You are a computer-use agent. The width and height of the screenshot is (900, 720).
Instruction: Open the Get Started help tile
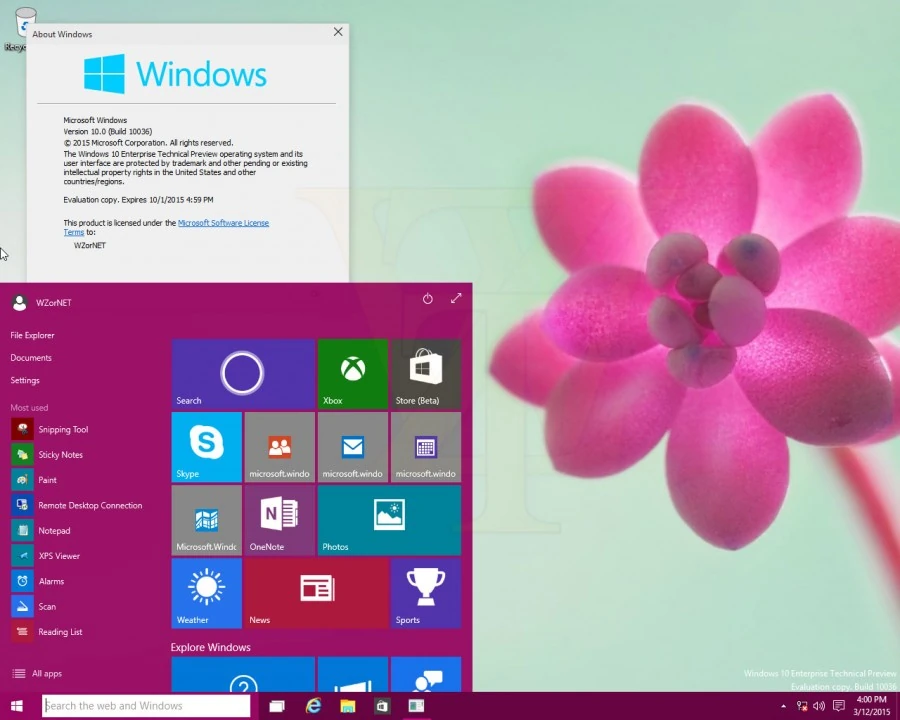coord(243,675)
